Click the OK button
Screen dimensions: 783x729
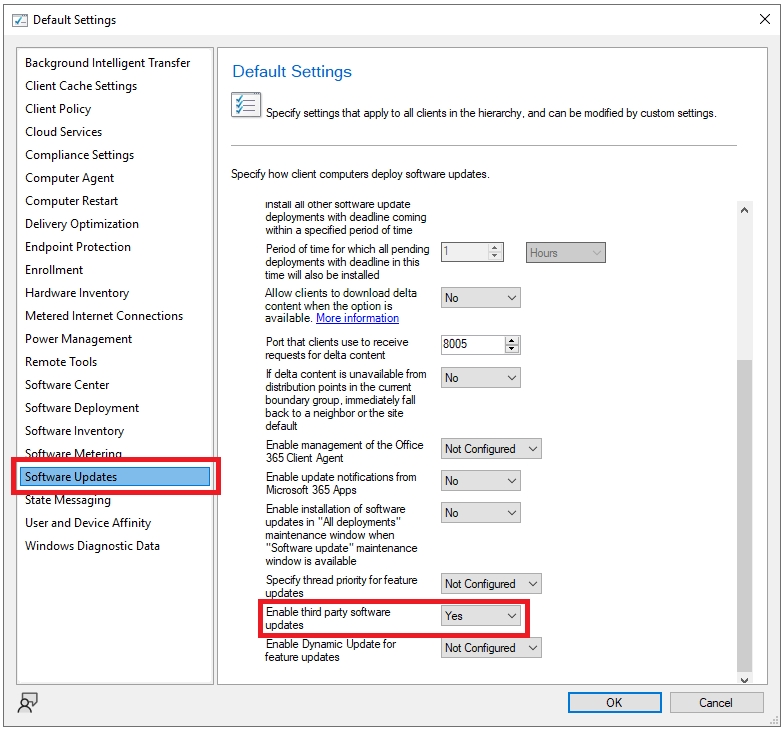pyautogui.click(x=614, y=702)
